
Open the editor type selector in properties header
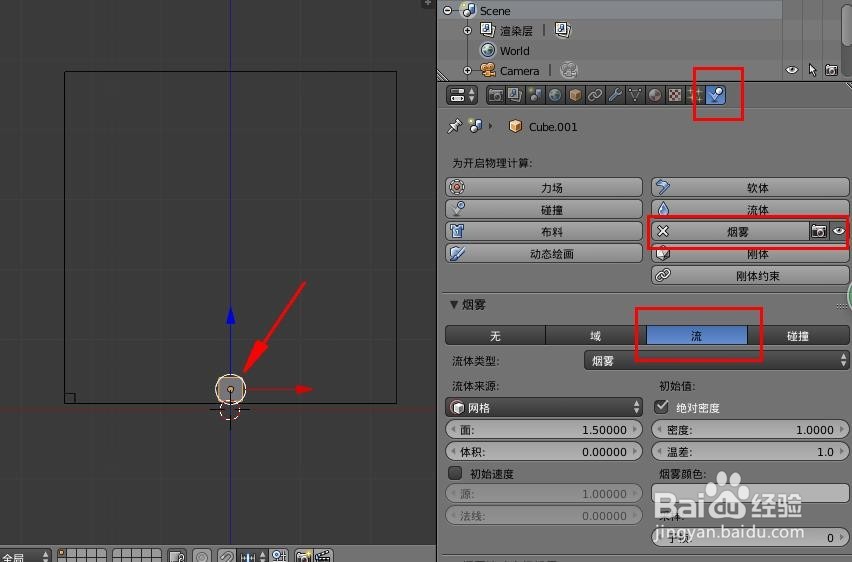pyautogui.click(x=462, y=96)
